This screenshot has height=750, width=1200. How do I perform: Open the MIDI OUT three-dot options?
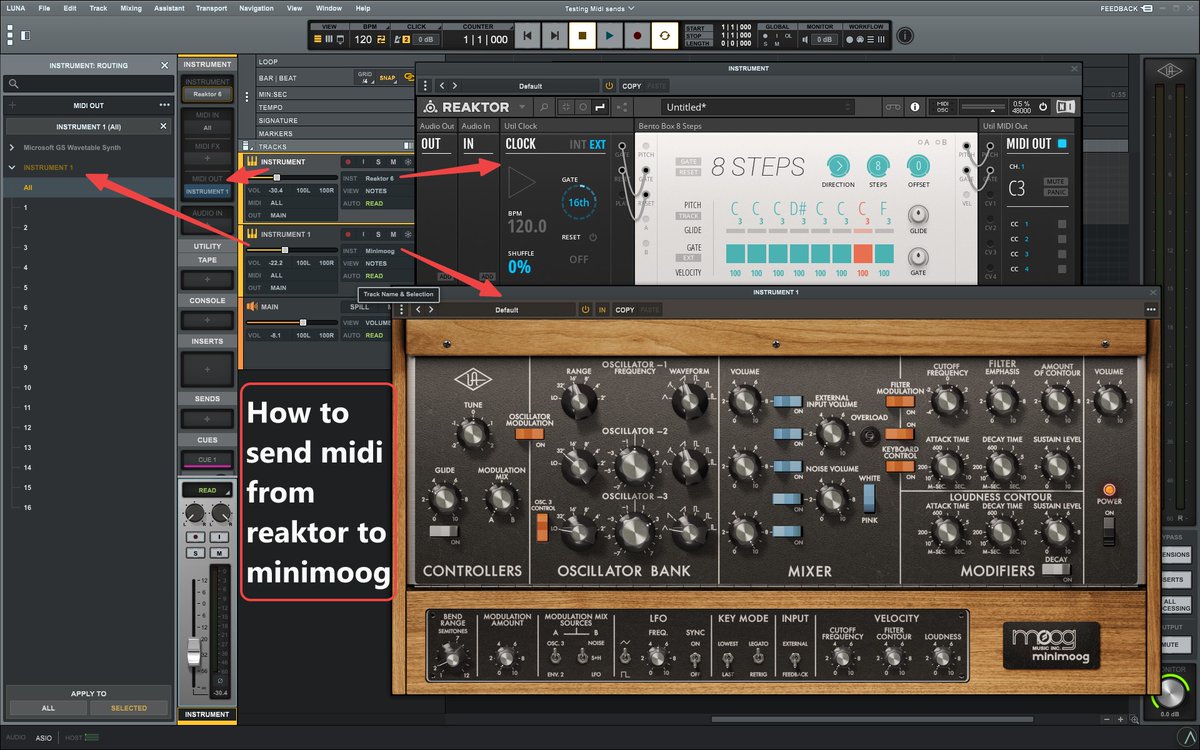click(164, 105)
